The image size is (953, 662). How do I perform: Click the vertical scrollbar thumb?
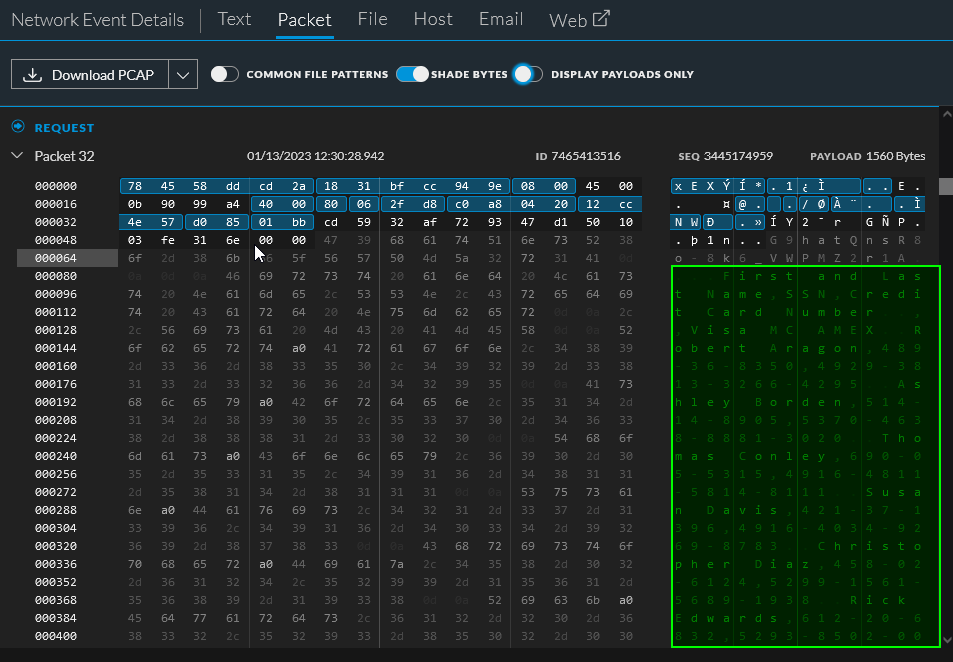[945, 186]
